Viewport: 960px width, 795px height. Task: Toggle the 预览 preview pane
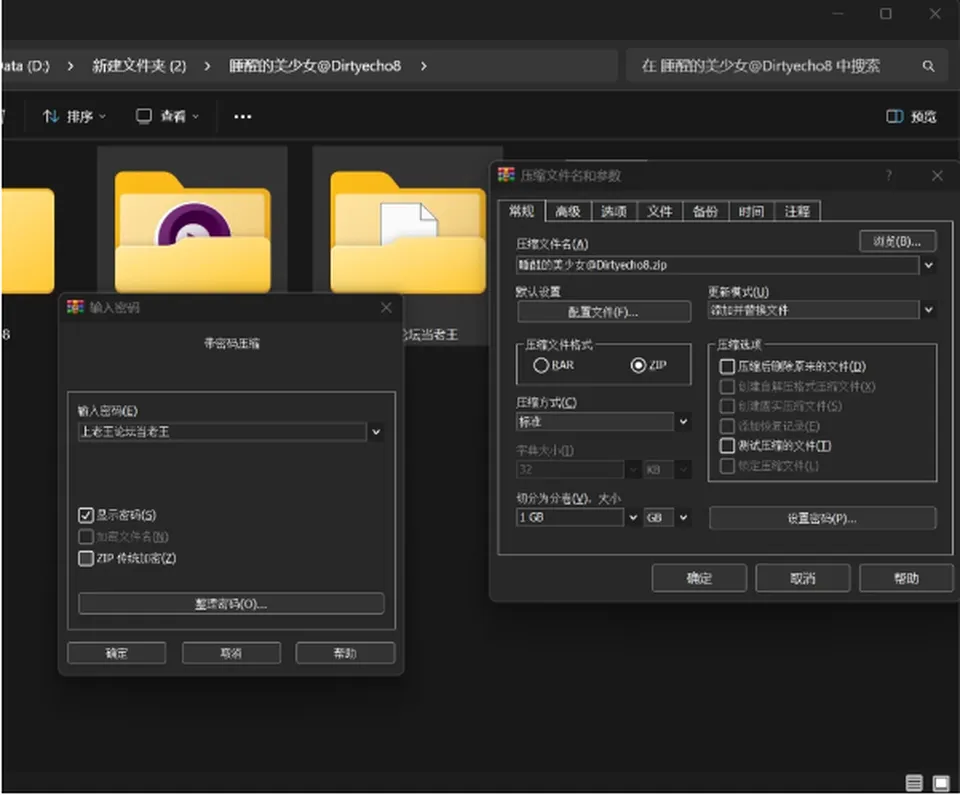point(911,116)
